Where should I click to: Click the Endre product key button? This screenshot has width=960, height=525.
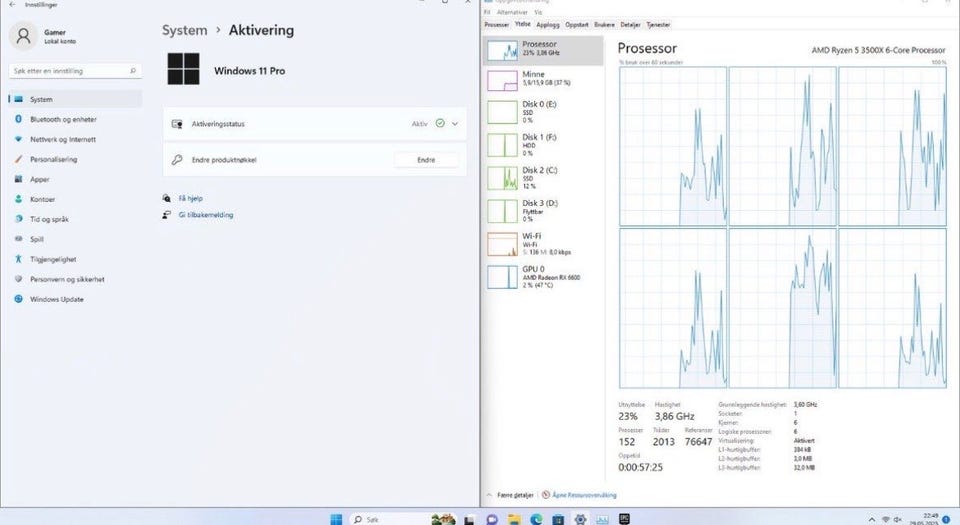(426, 160)
